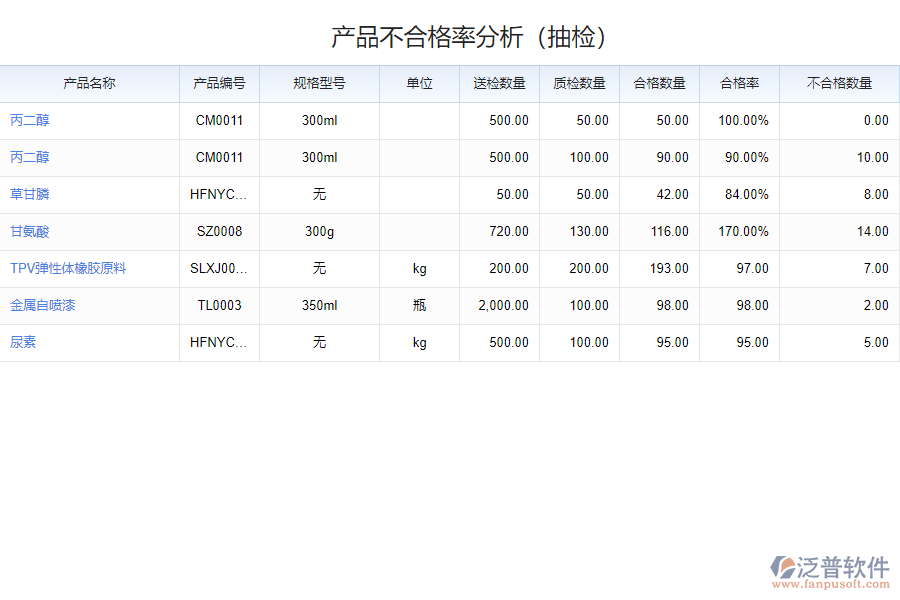Click the 产品名称 column header

coord(90,84)
